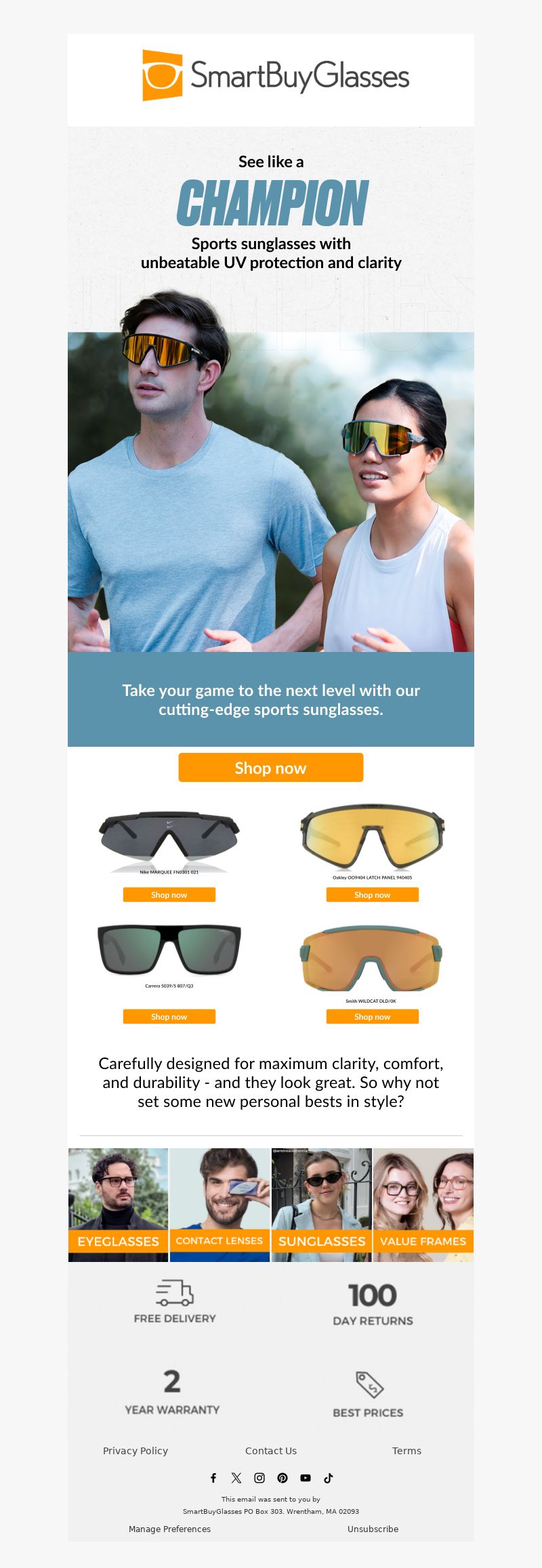Open the Privacy Policy link
The height and width of the screenshot is (1568, 542).
pos(135,1451)
